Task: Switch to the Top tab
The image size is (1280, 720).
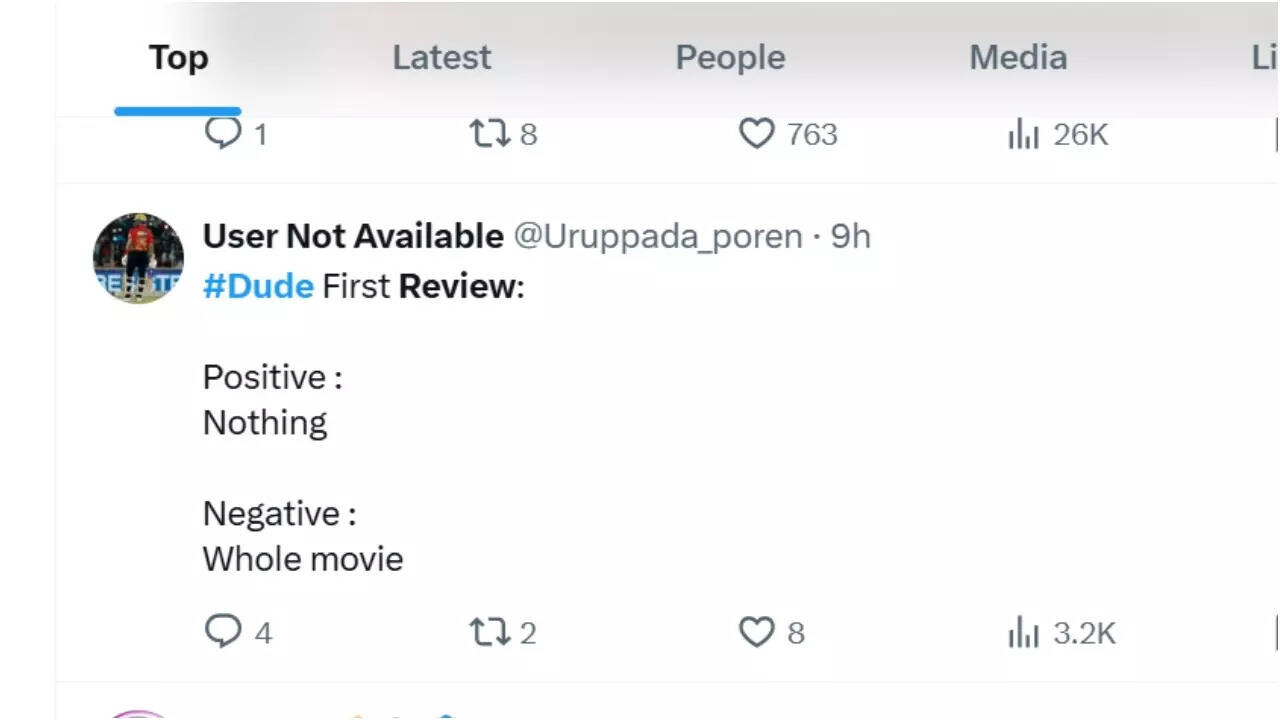Action: point(178,58)
